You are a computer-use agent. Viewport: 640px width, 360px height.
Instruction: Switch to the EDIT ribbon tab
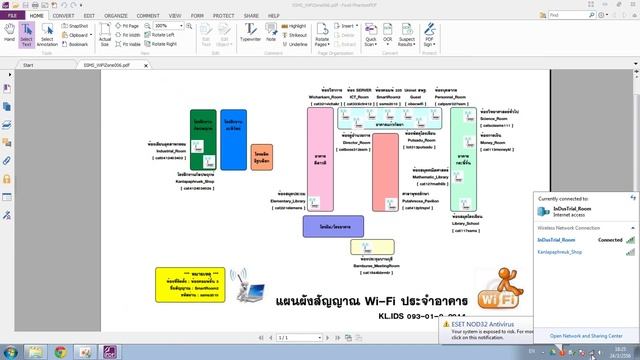click(89, 16)
